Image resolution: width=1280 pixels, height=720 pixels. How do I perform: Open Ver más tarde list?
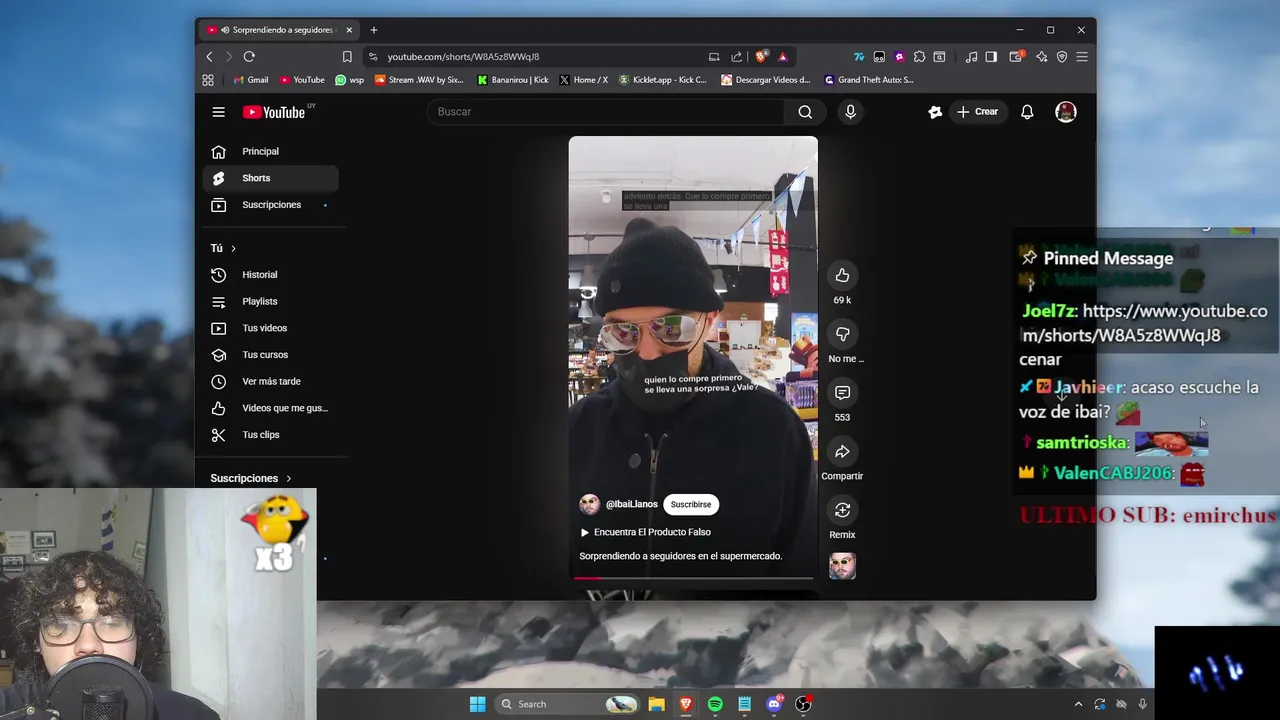[x=271, y=381]
